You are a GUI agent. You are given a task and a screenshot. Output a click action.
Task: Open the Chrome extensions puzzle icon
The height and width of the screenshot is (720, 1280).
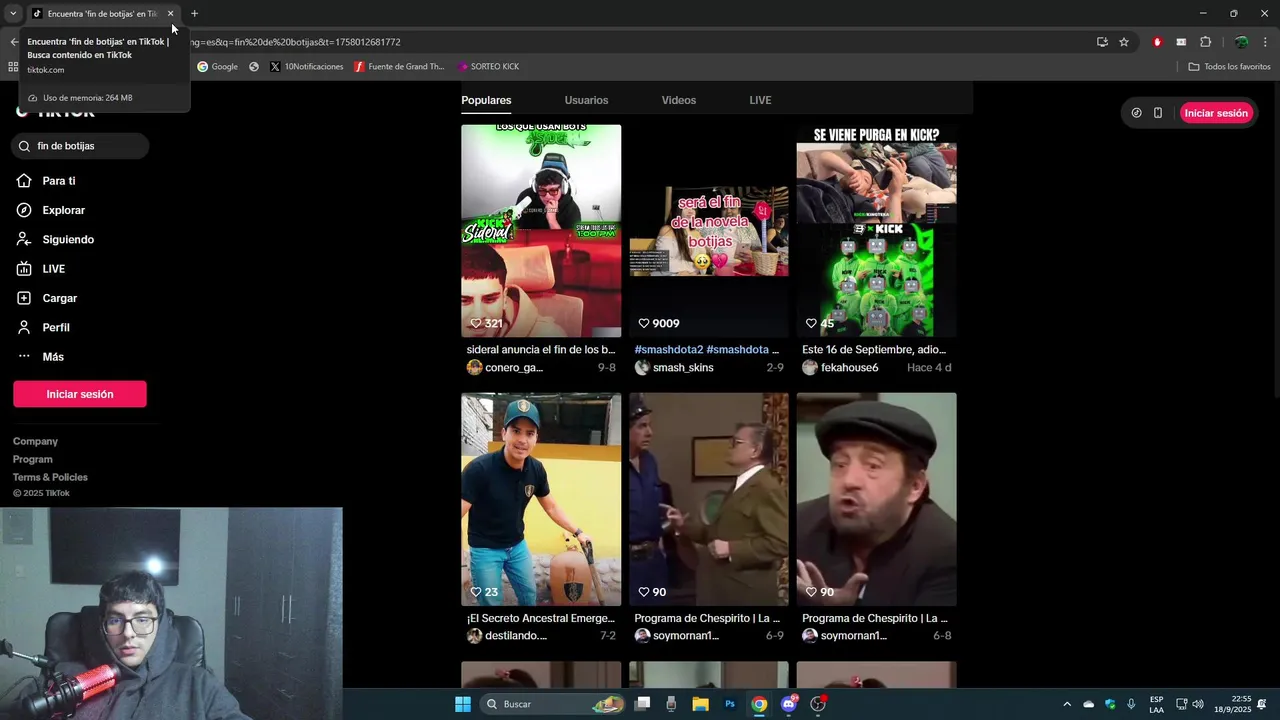point(1205,42)
